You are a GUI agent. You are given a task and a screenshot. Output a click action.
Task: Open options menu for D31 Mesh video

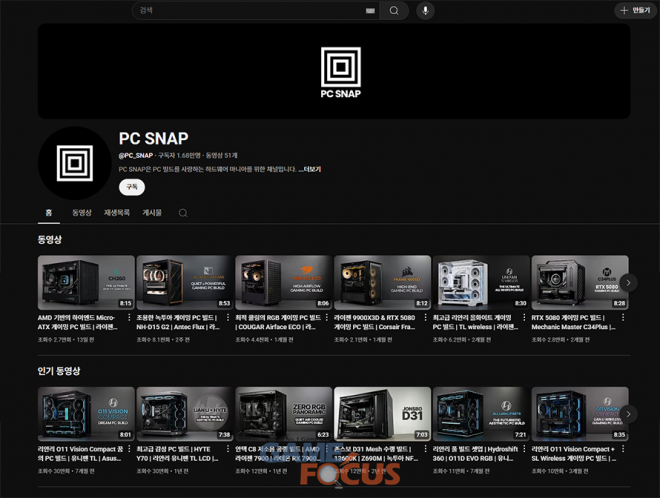click(x=426, y=449)
